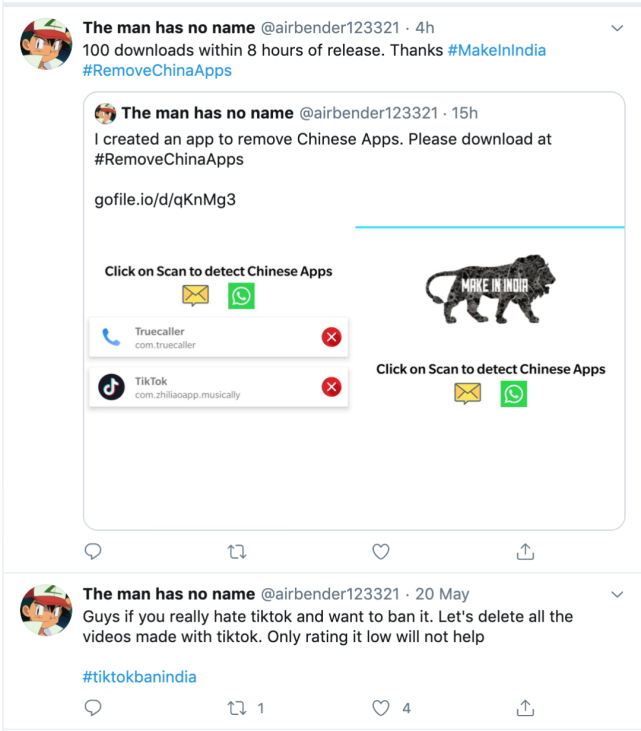Follow the #tiktokbanindia hashtag link

(139, 677)
